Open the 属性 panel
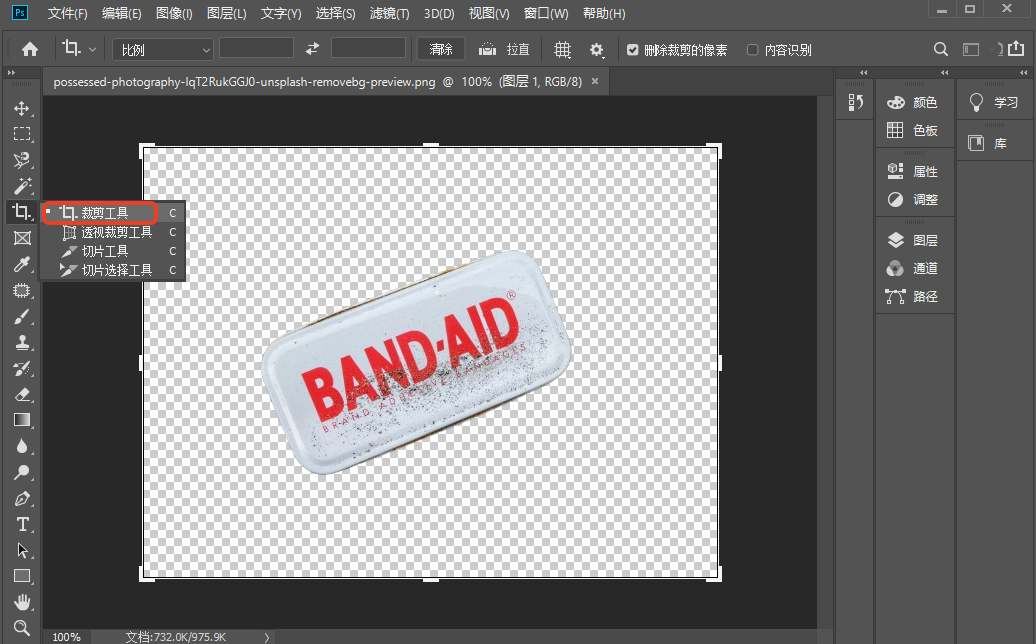Screen dimensions: 1036x644 (x=914, y=172)
